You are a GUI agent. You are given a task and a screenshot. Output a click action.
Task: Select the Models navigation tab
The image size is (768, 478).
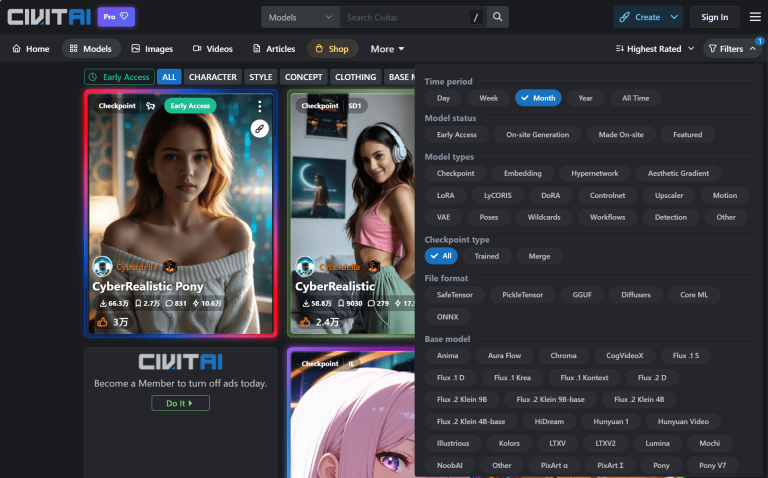click(91, 48)
